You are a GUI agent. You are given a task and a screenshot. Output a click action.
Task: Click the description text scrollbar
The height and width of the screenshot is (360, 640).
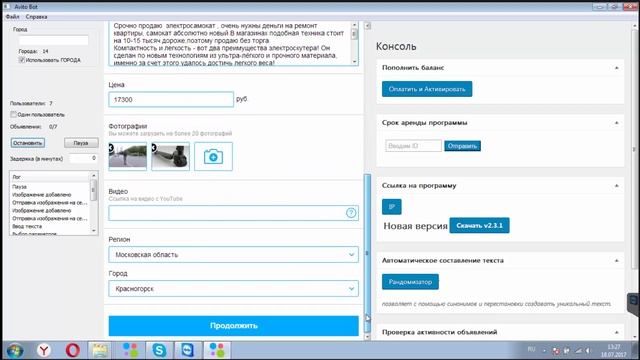coord(354,35)
